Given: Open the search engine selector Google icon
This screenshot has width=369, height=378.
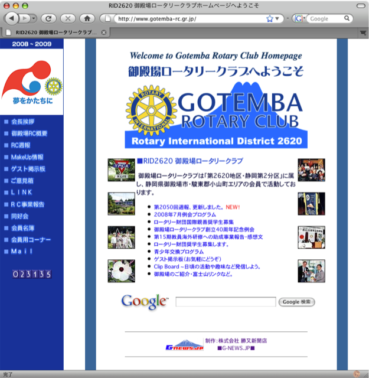Looking at the screenshot, I should click(x=299, y=19).
